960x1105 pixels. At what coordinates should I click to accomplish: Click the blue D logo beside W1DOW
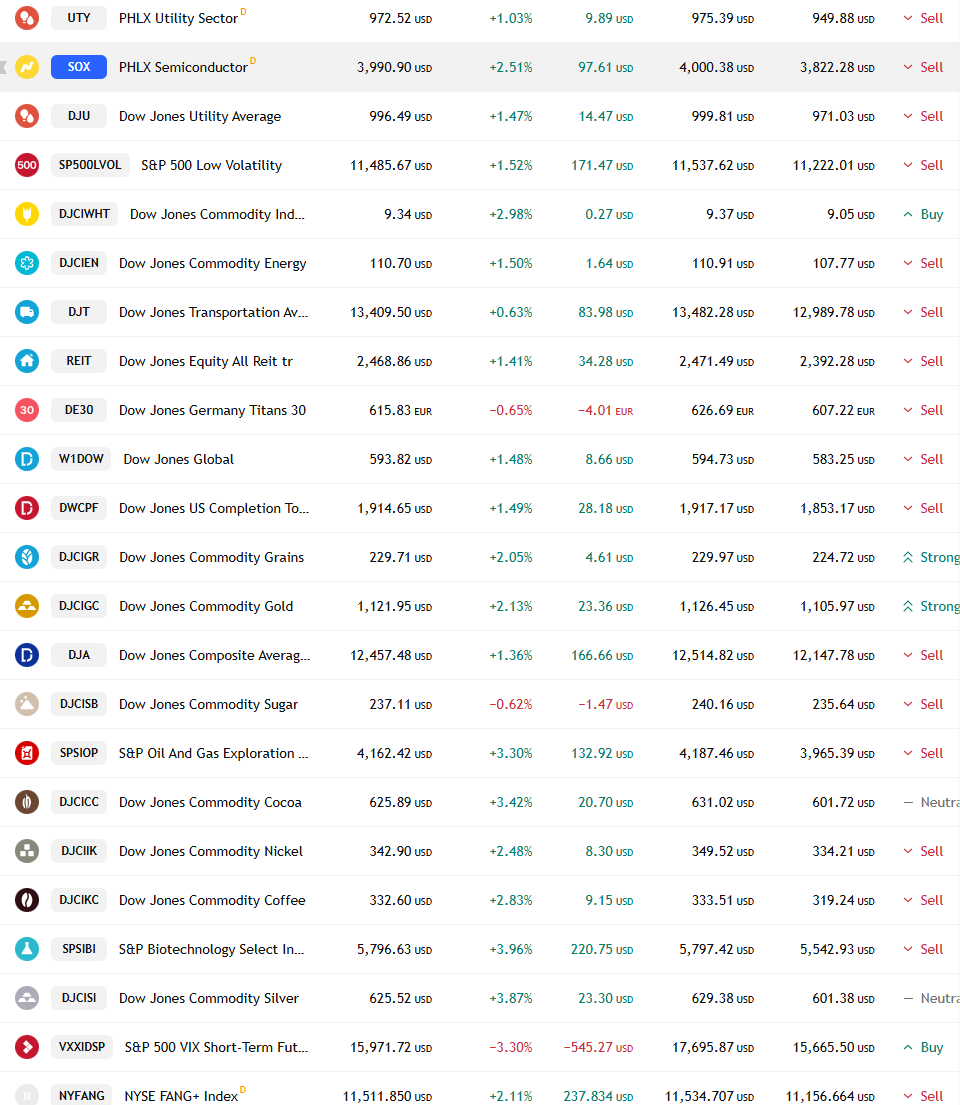click(27, 459)
